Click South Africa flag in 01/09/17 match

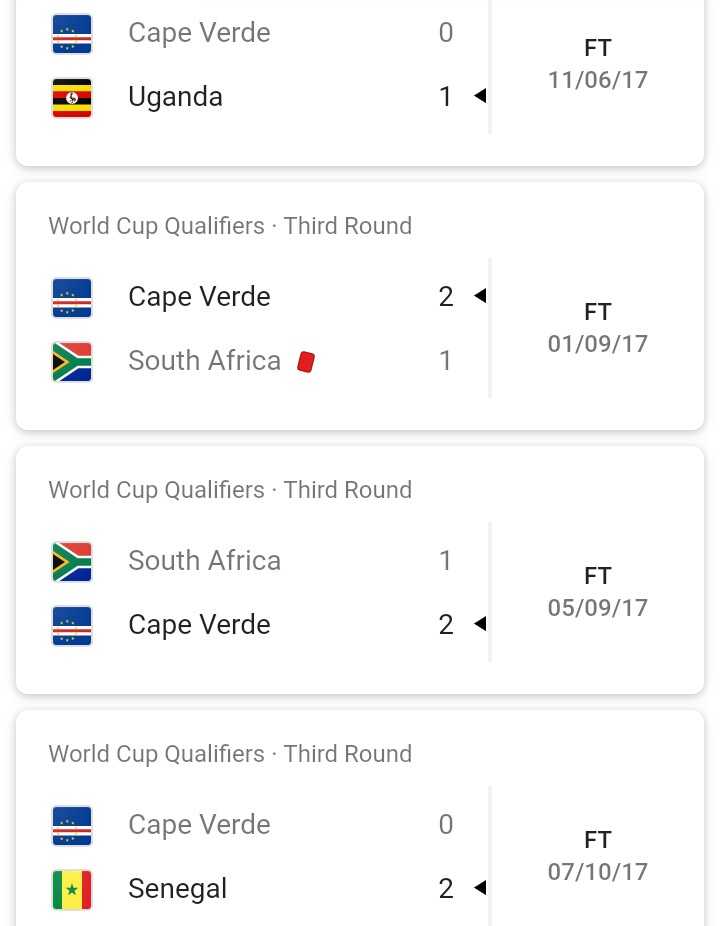(x=72, y=362)
